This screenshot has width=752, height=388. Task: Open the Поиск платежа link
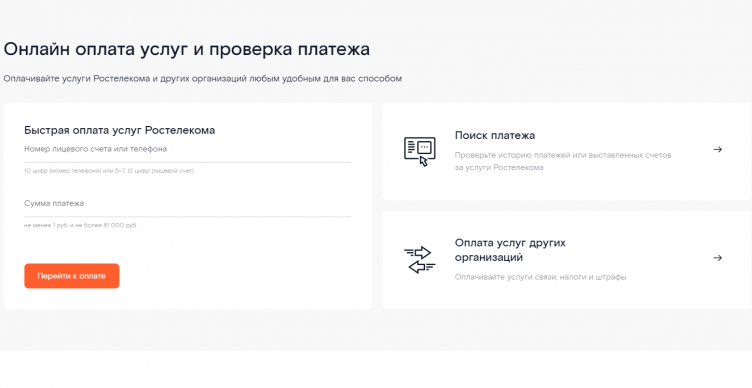click(494, 135)
